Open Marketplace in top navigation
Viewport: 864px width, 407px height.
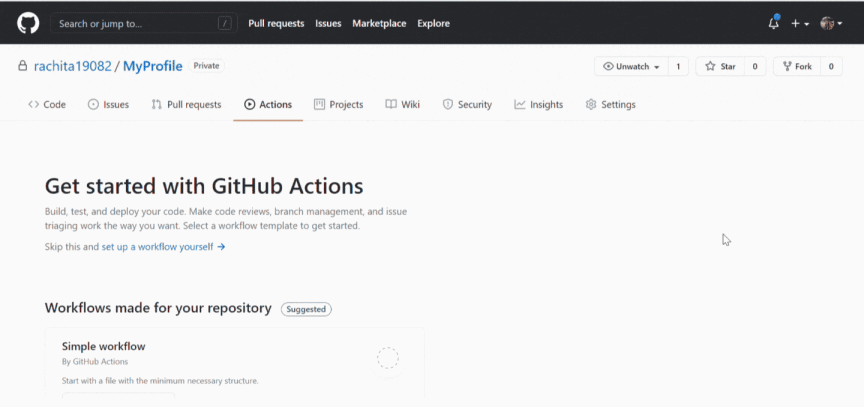coord(379,23)
